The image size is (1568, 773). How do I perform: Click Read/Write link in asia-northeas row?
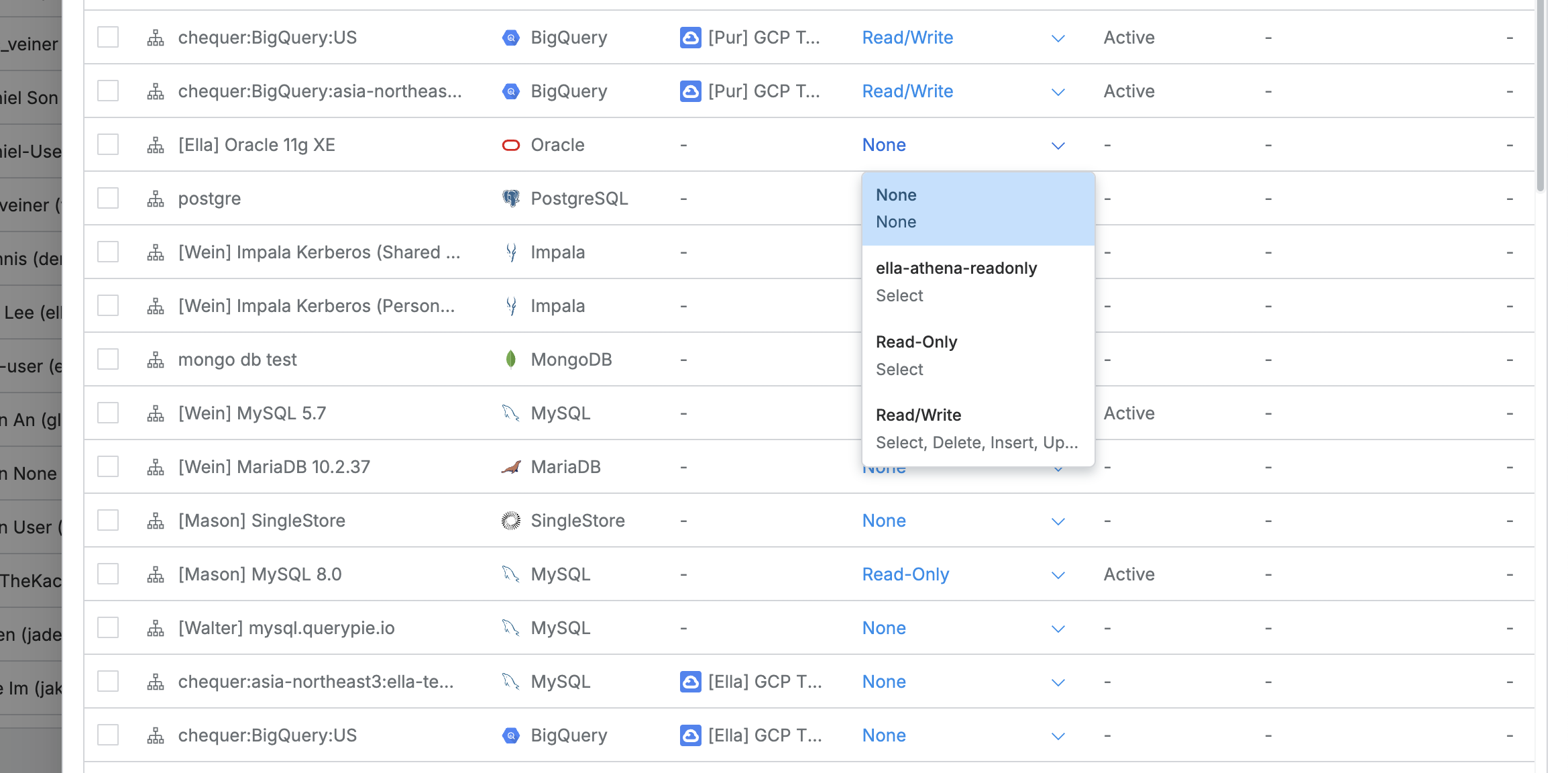click(907, 91)
